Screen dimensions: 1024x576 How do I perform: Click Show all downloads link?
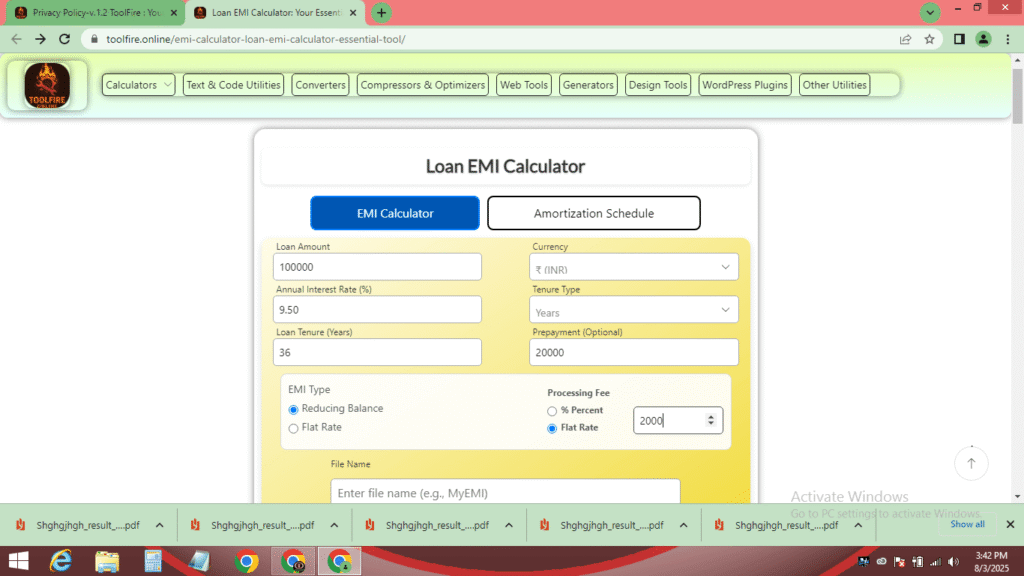(x=967, y=524)
